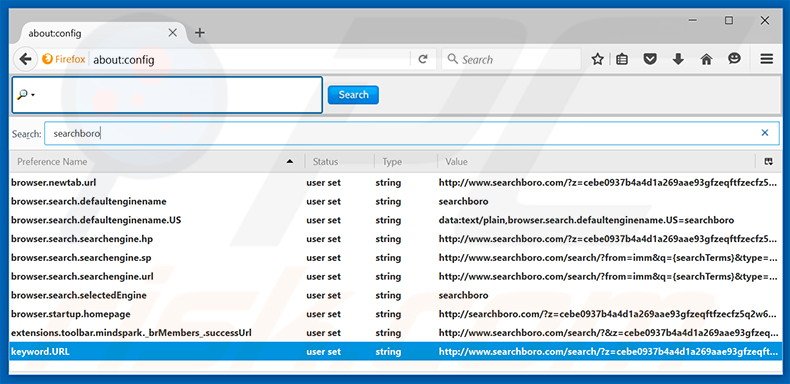Sort by Preference Name column
Viewport: 790px width, 384px height.
(156, 162)
